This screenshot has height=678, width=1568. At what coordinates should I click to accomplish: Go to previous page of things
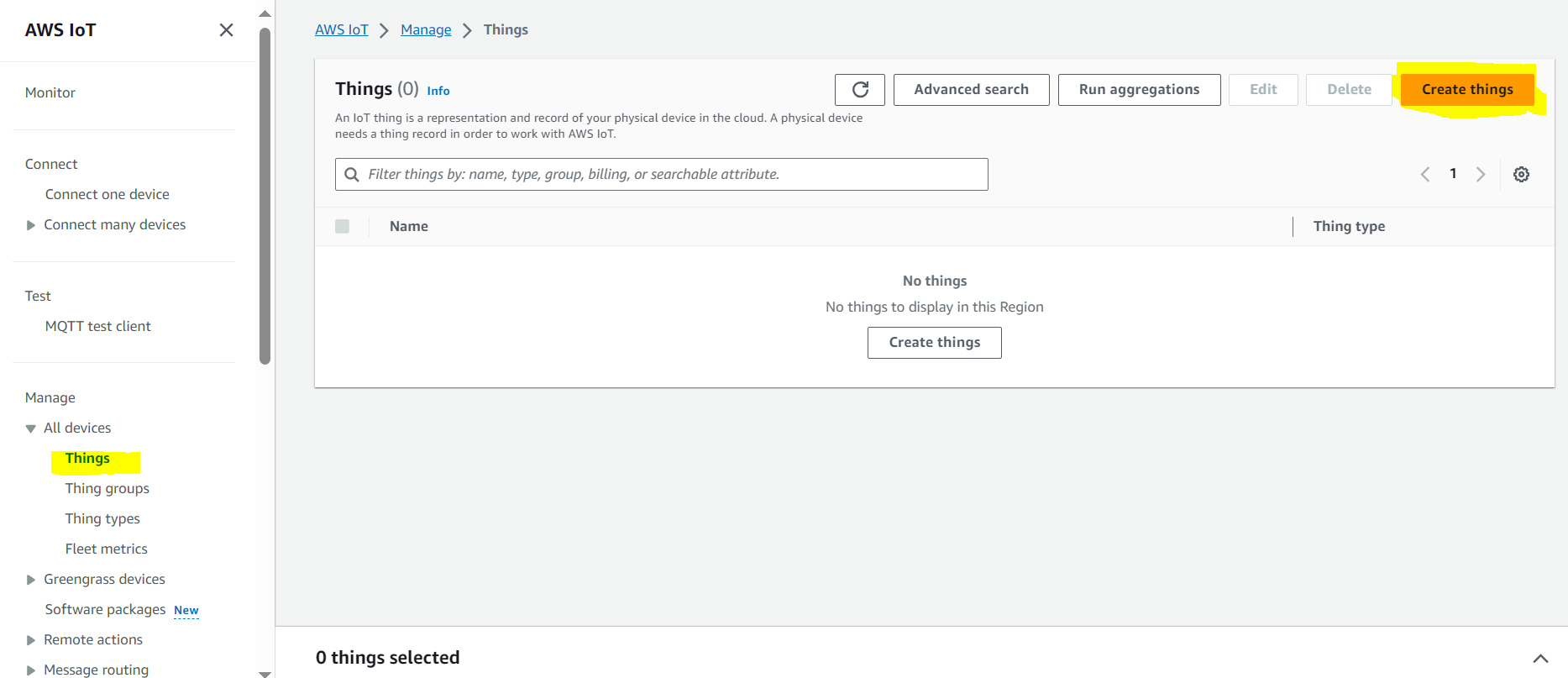coord(1425,175)
